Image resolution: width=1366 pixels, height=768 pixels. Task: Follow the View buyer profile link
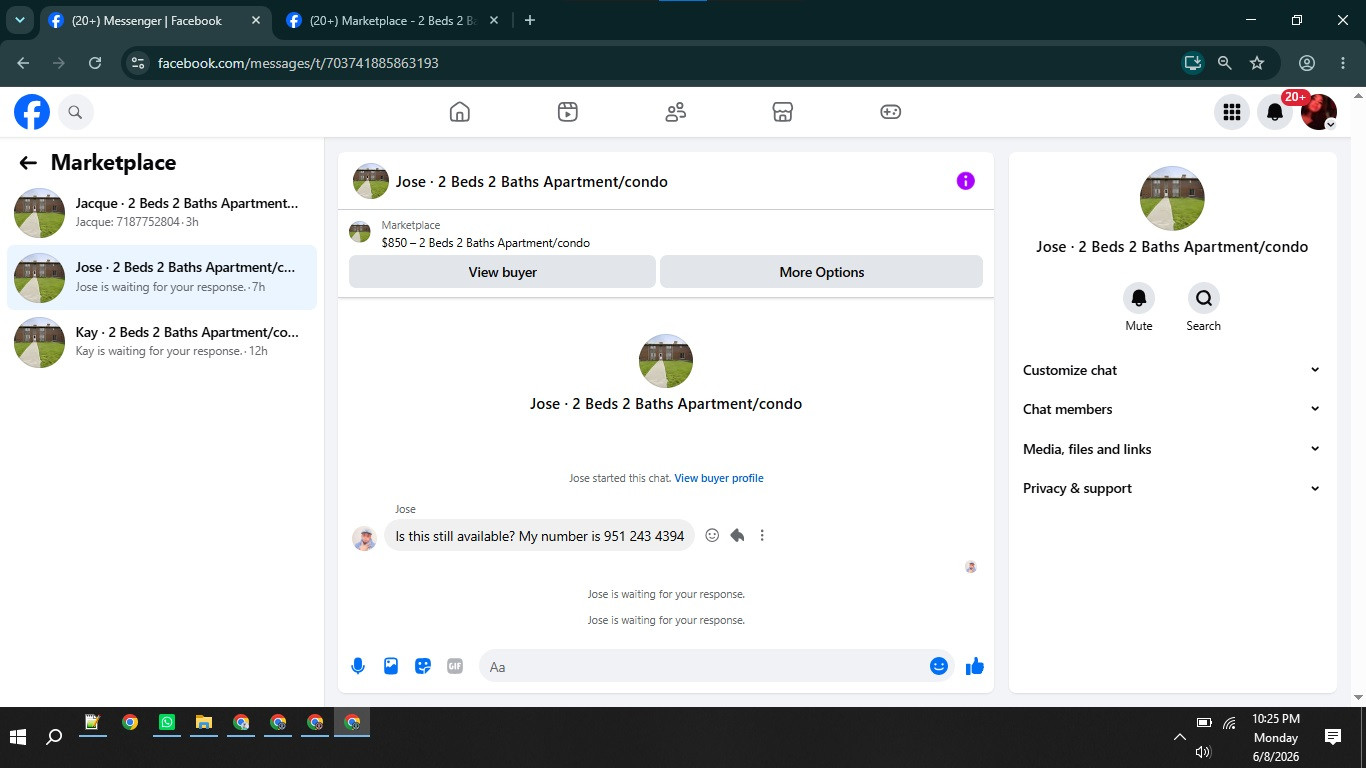[719, 478]
